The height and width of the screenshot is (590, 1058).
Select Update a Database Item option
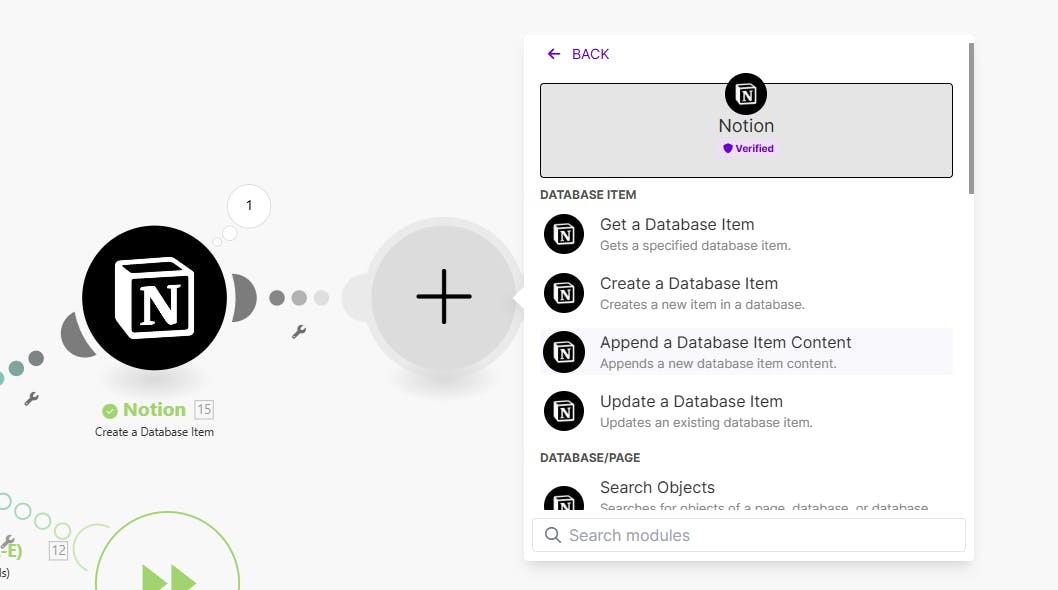(691, 402)
